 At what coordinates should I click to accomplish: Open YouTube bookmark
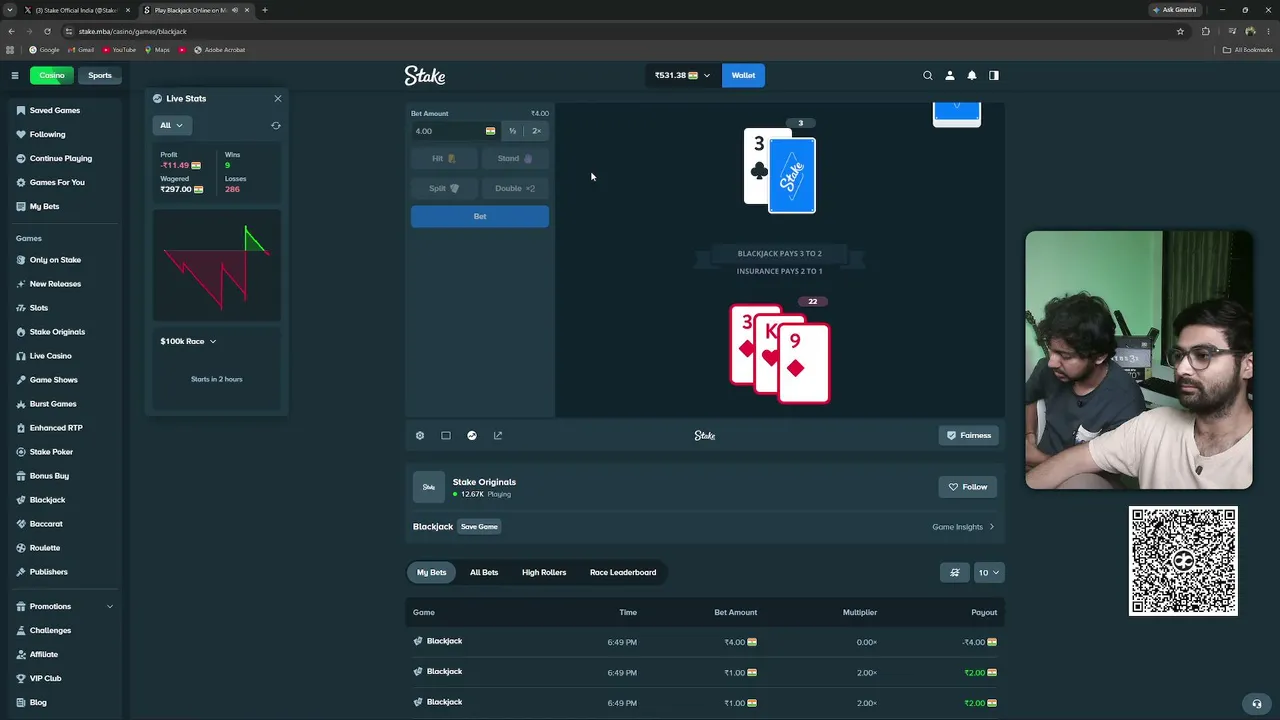pos(119,49)
